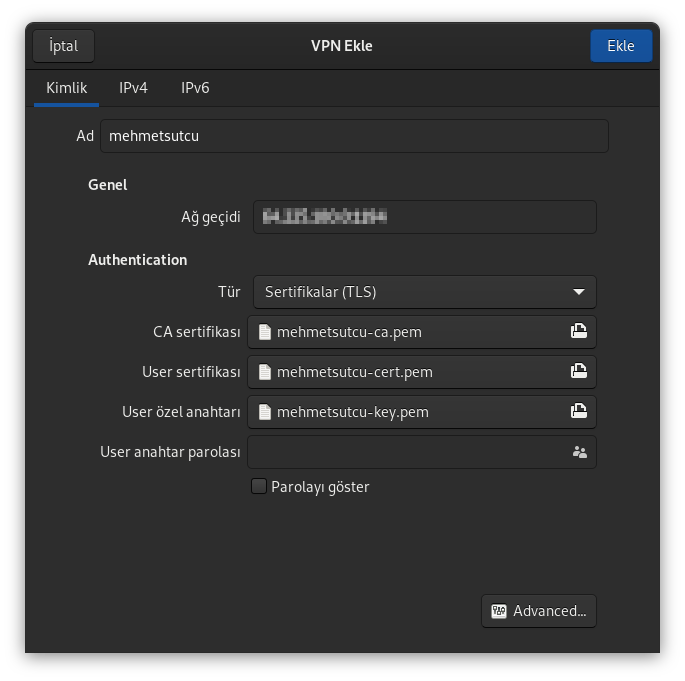This screenshot has height=681, width=685.
Task: Enable the Parolayı göster checkbox
Action: pos(259,487)
